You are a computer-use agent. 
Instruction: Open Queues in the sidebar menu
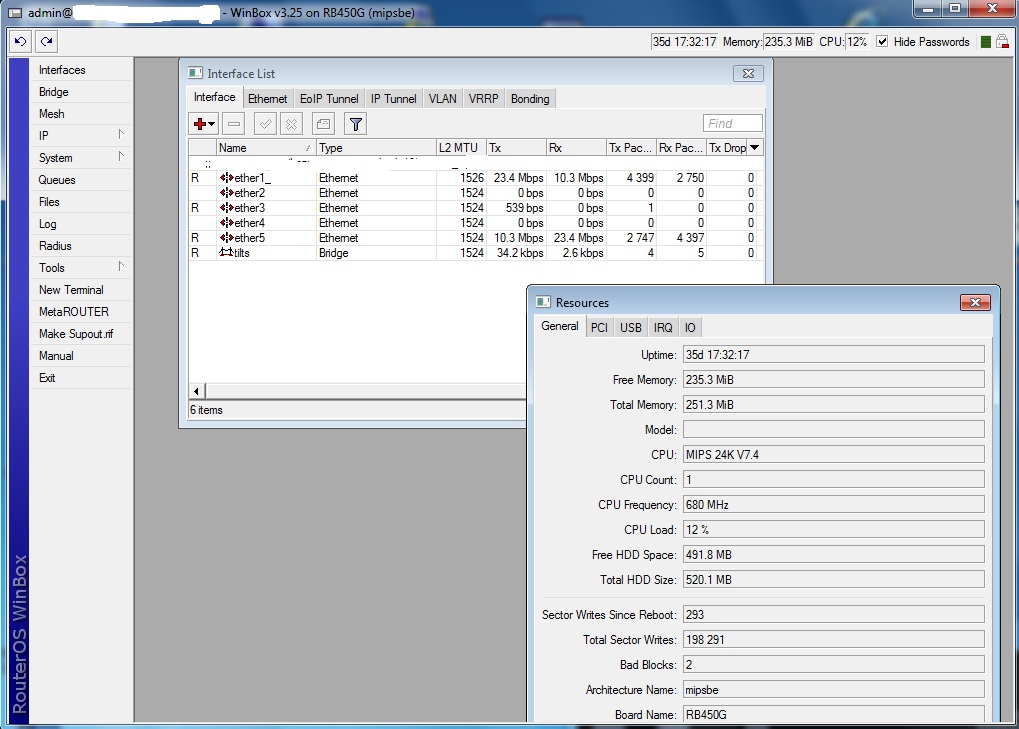81,180
